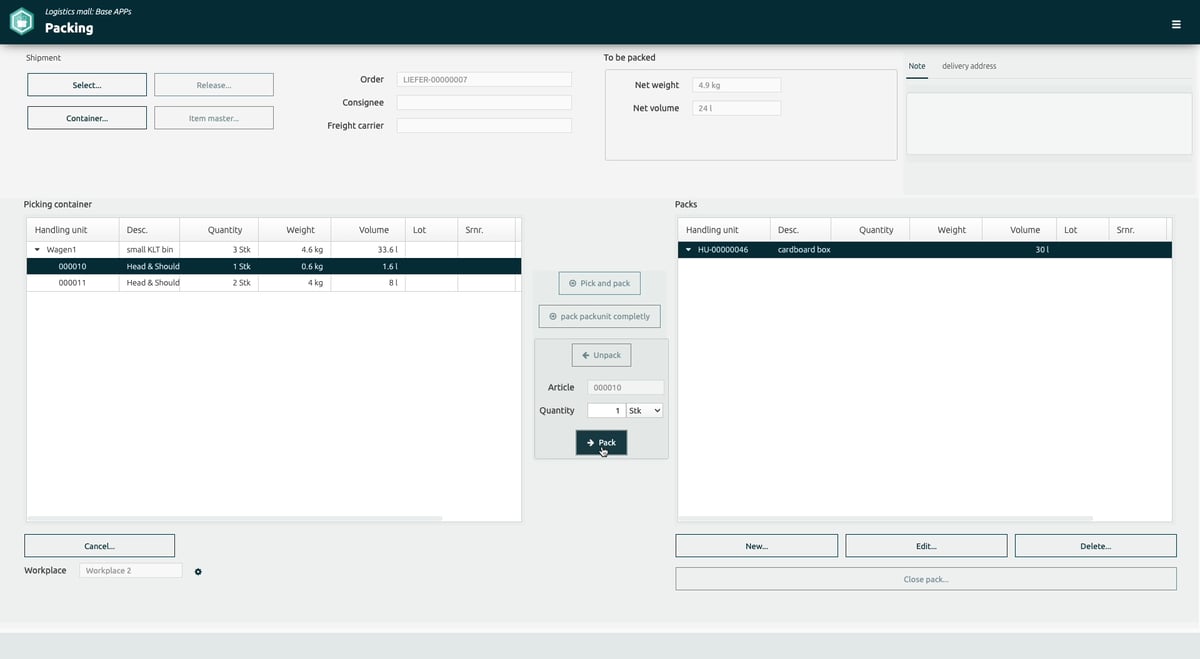Screen dimensions: 1200x659
Task: Select the Wagen1 handling unit row
Action: [x=273, y=249]
